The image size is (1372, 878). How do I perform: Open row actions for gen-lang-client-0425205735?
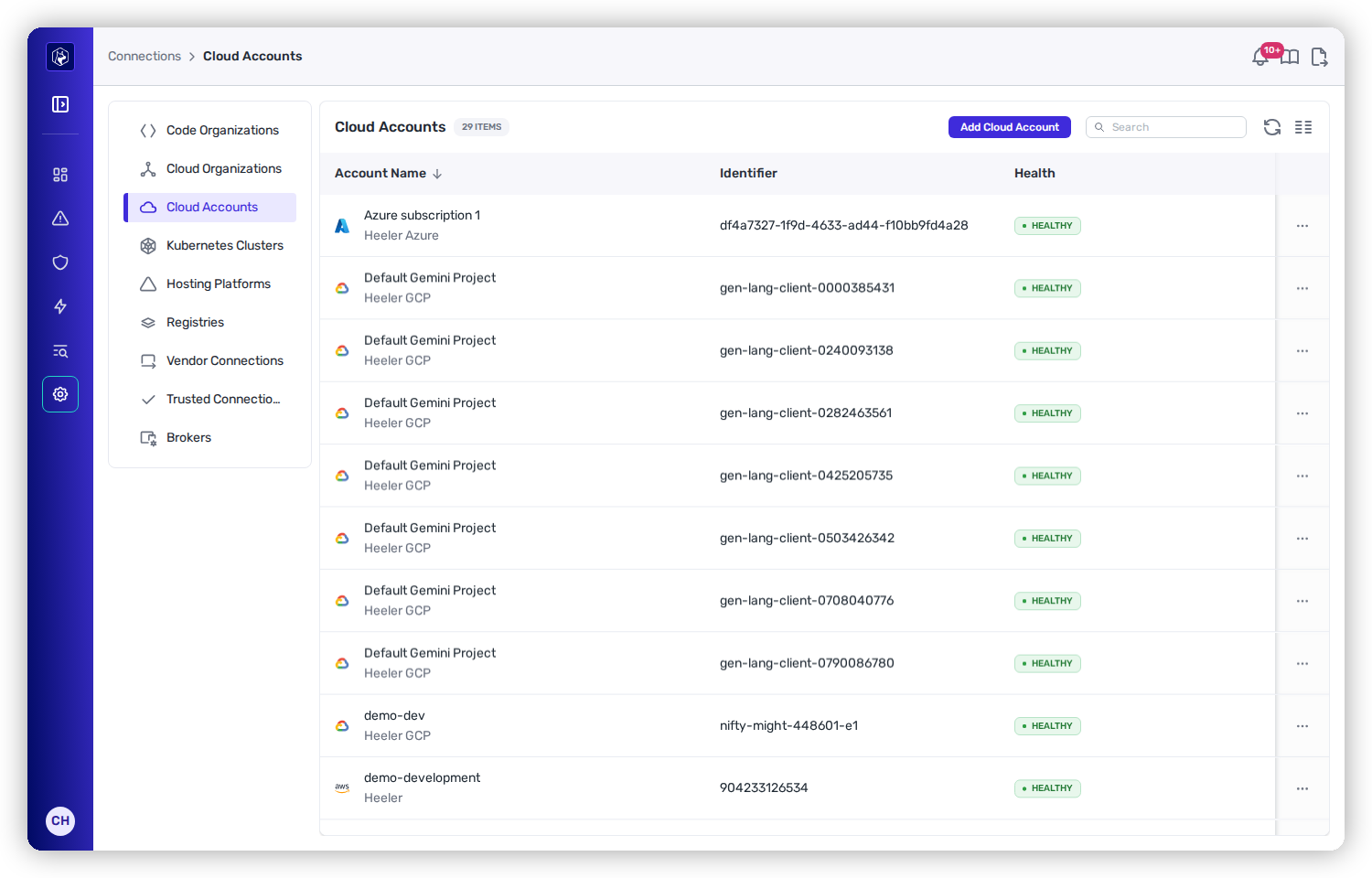tap(1302, 476)
